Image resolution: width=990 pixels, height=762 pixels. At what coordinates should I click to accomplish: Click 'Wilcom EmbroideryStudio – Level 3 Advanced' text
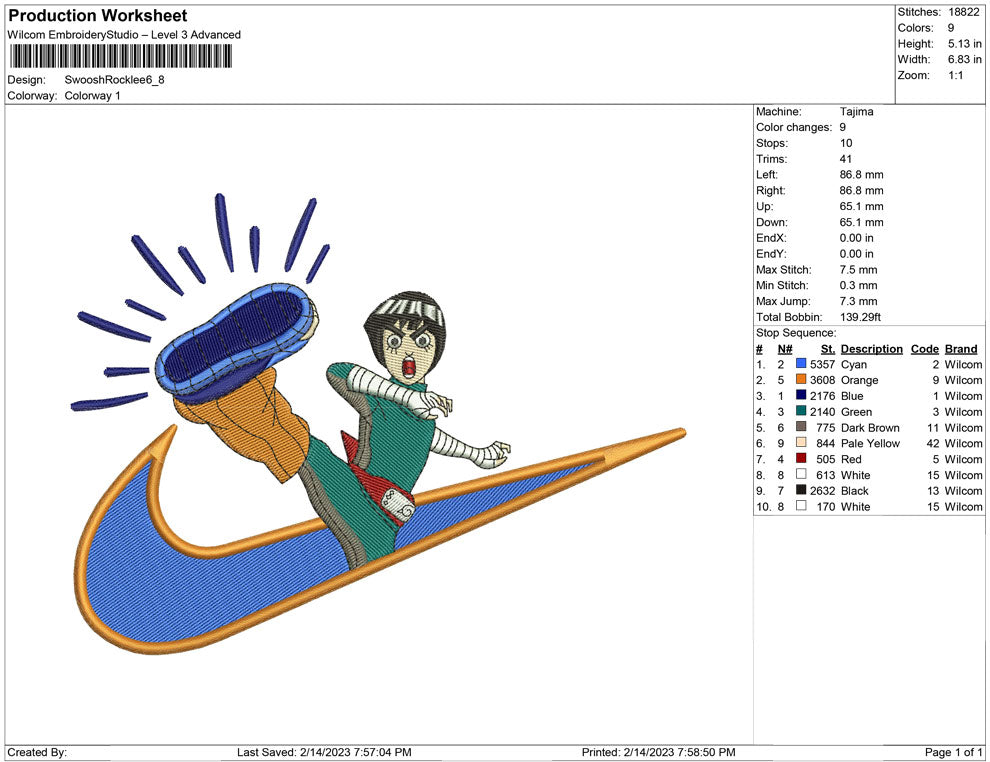(x=124, y=35)
